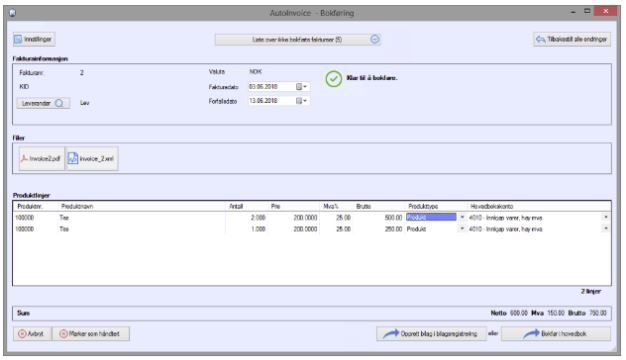The image size is (626, 360).
Task: Maximize the AutoInvoice window
Action: tap(587, 12)
